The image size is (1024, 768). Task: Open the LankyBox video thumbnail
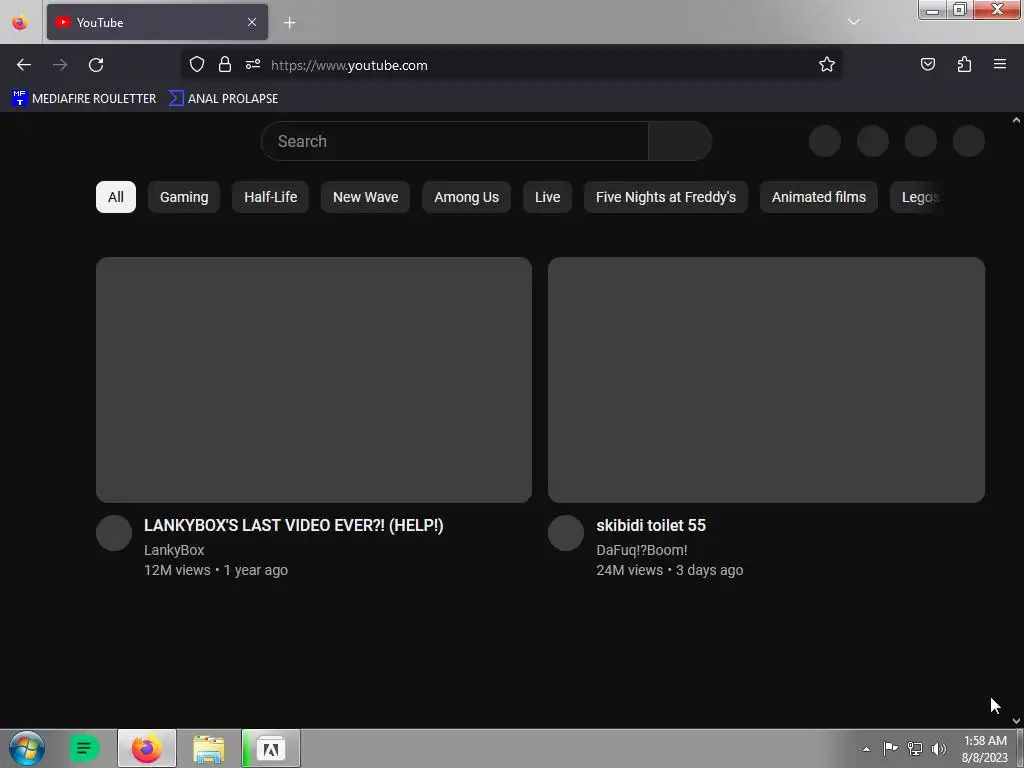coord(313,379)
